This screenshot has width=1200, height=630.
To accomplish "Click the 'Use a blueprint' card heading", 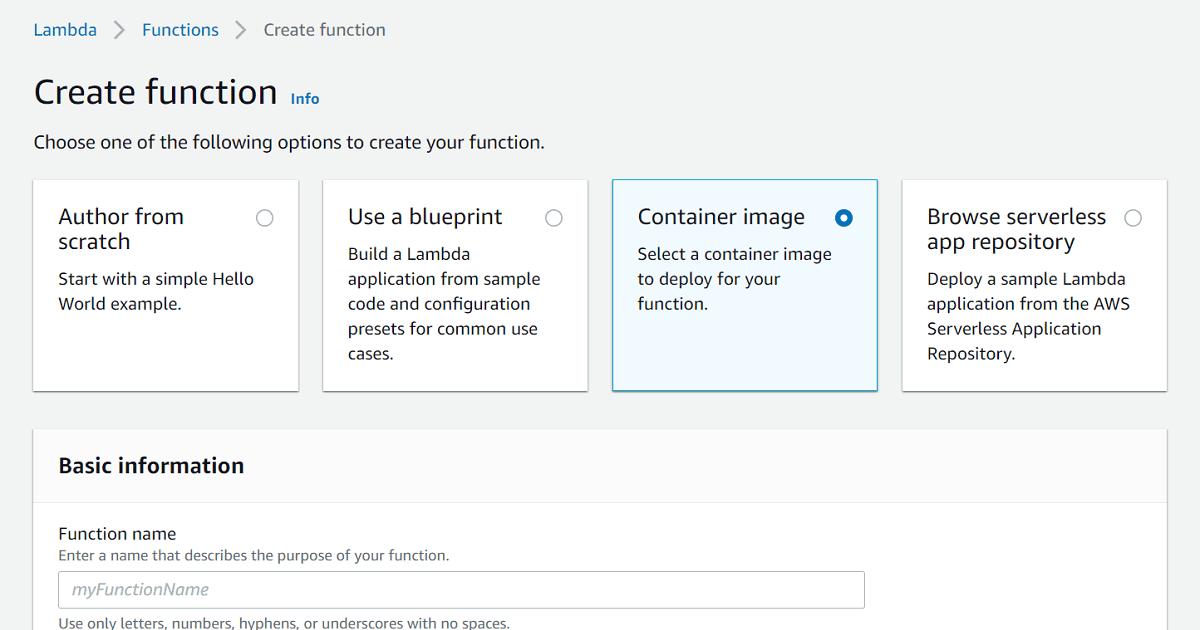I will click(425, 217).
